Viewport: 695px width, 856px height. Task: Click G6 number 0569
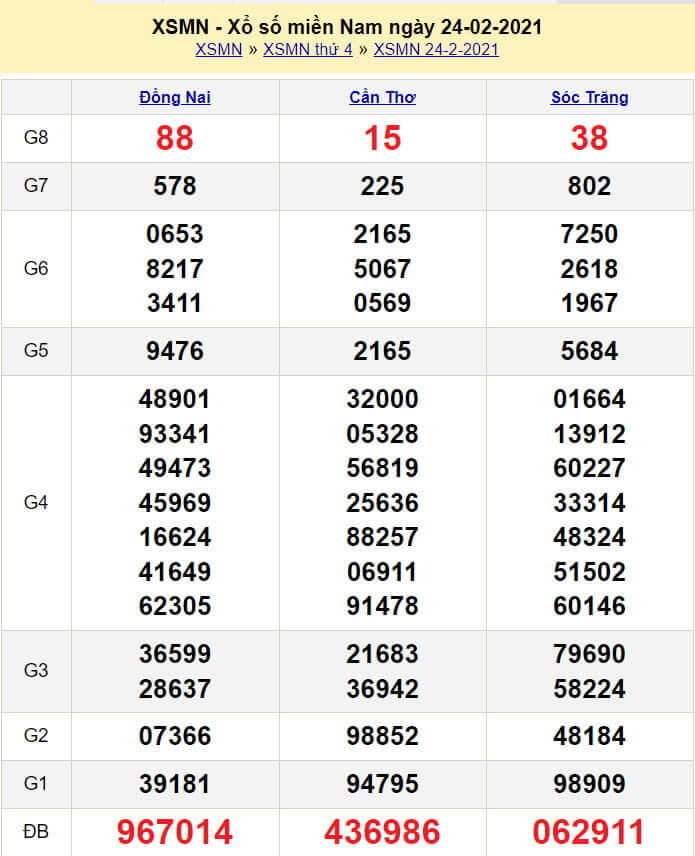tap(382, 303)
